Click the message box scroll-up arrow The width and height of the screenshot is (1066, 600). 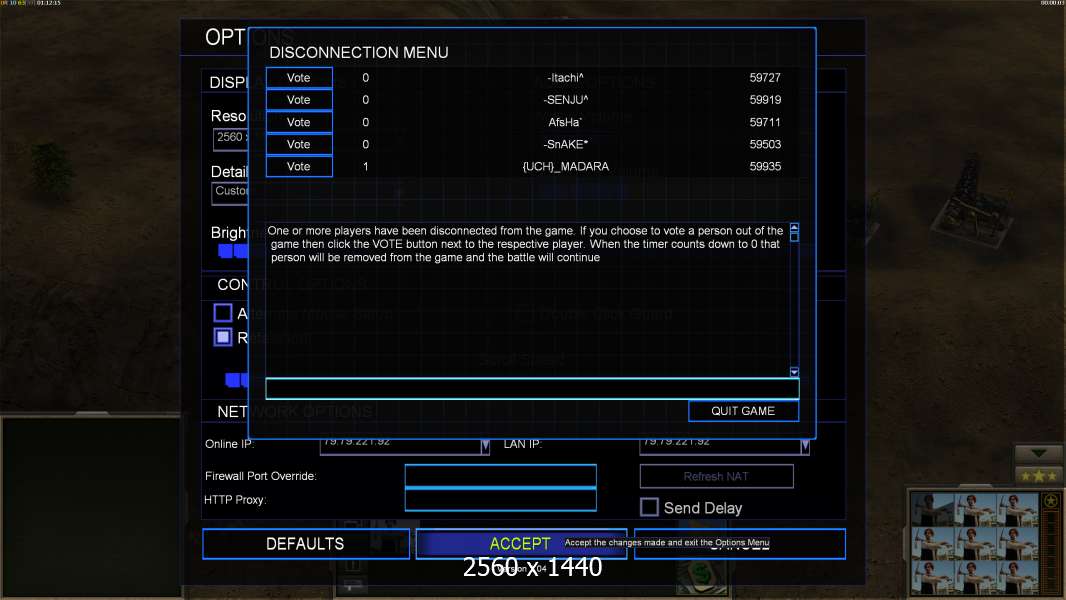(x=794, y=228)
